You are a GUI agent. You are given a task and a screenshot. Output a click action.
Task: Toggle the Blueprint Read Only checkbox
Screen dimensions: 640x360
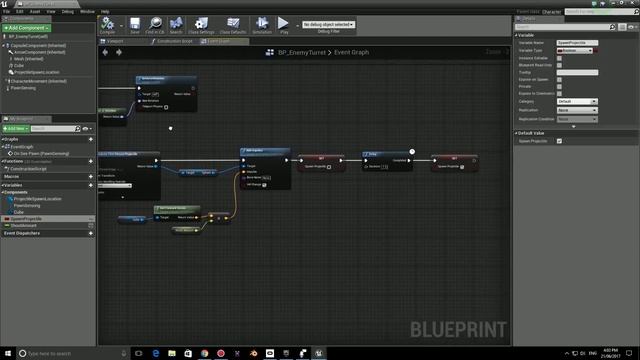pyautogui.click(x=559, y=65)
